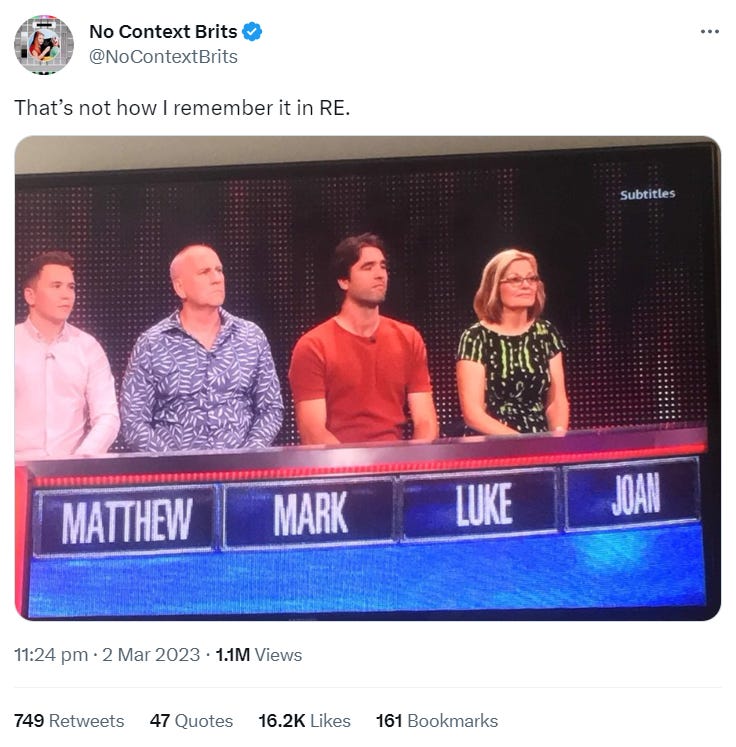The width and height of the screenshot is (736, 747).
Task: Select the tweet text about RE
Action: point(182,108)
